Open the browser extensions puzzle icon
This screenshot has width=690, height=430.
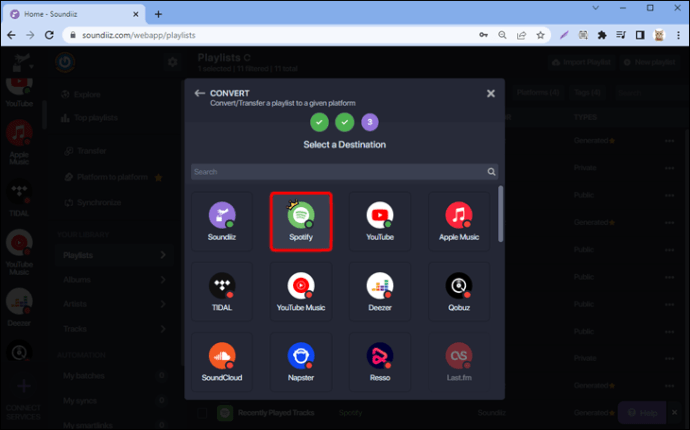point(602,35)
